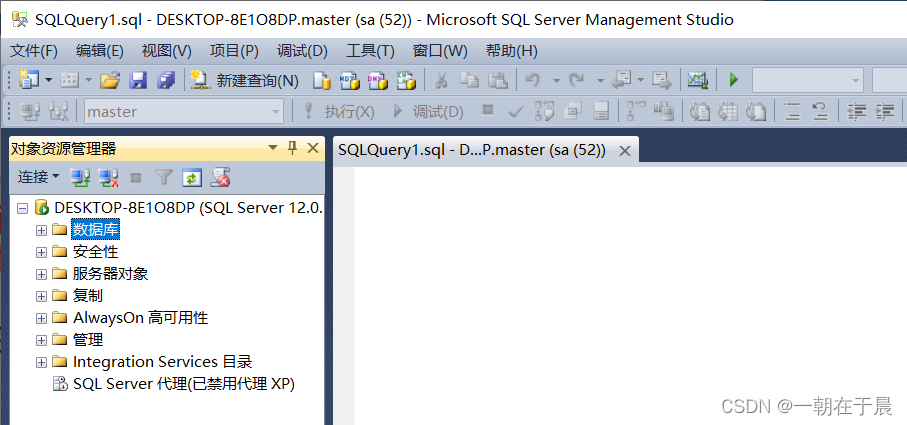Click the Parse checkmark icon
Screen dimensions: 907x425
click(x=516, y=111)
